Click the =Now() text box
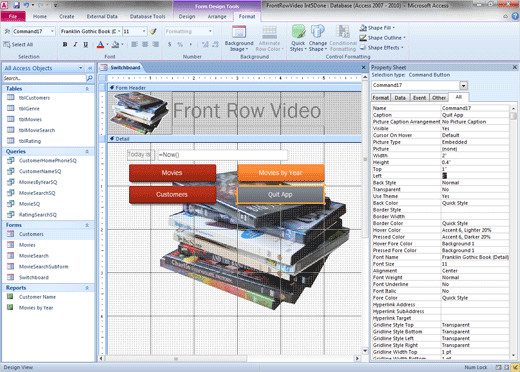The width and height of the screenshot is (520, 372). pyautogui.click(x=222, y=155)
